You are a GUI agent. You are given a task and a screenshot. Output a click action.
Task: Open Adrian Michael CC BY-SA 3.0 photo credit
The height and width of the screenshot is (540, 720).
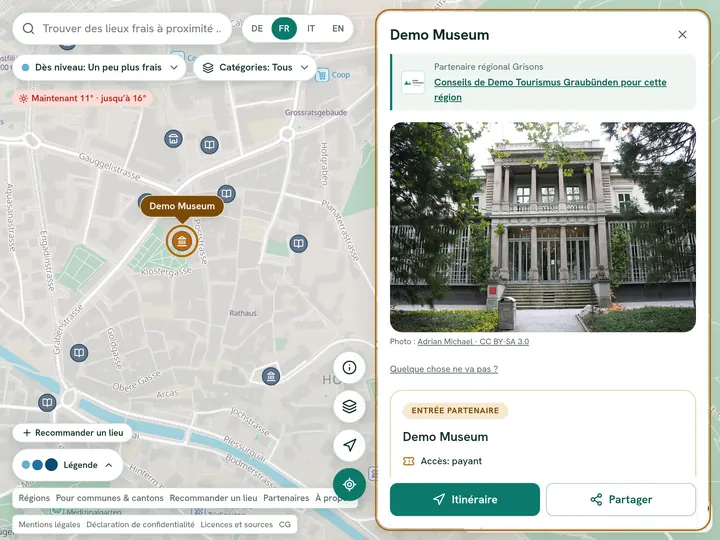[473, 342]
